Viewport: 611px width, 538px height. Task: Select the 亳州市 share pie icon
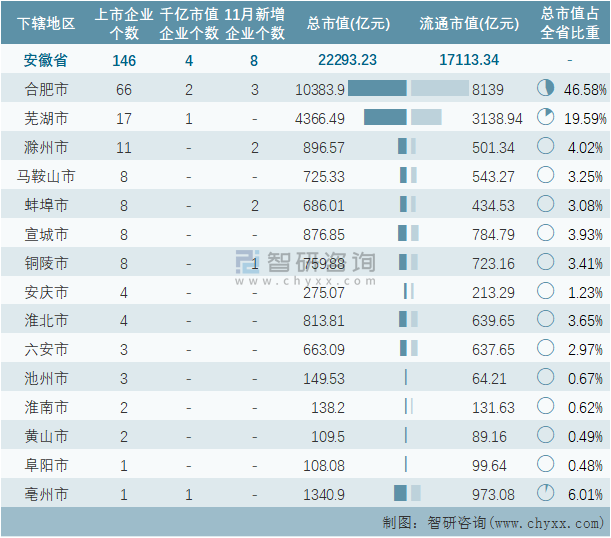click(545, 493)
